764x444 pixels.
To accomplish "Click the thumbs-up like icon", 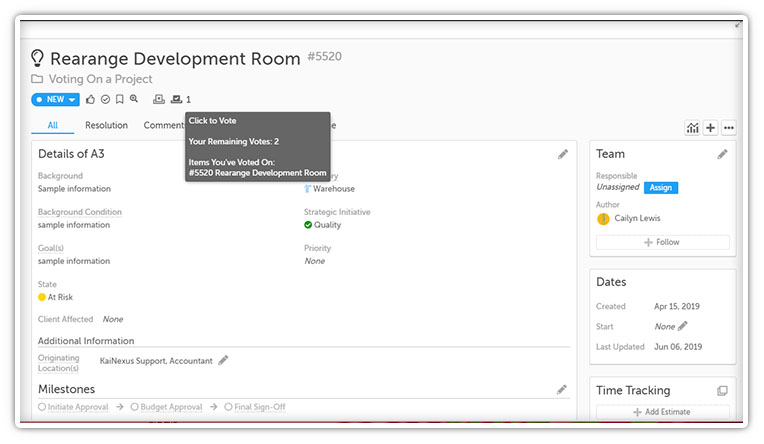I will click(90, 99).
